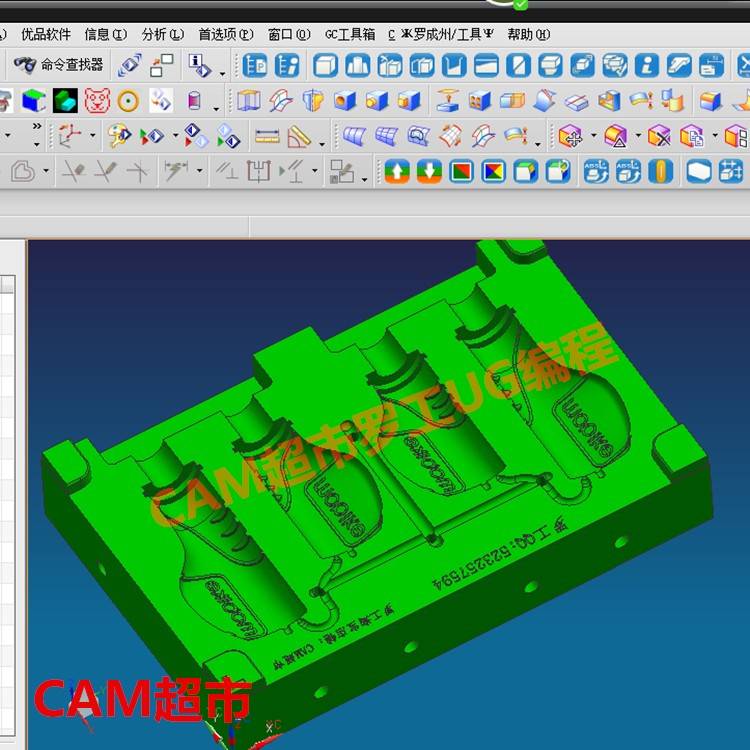The height and width of the screenshot is (750, 750).
Task: Open the 帮助 help menu
Action: (528, 34)
